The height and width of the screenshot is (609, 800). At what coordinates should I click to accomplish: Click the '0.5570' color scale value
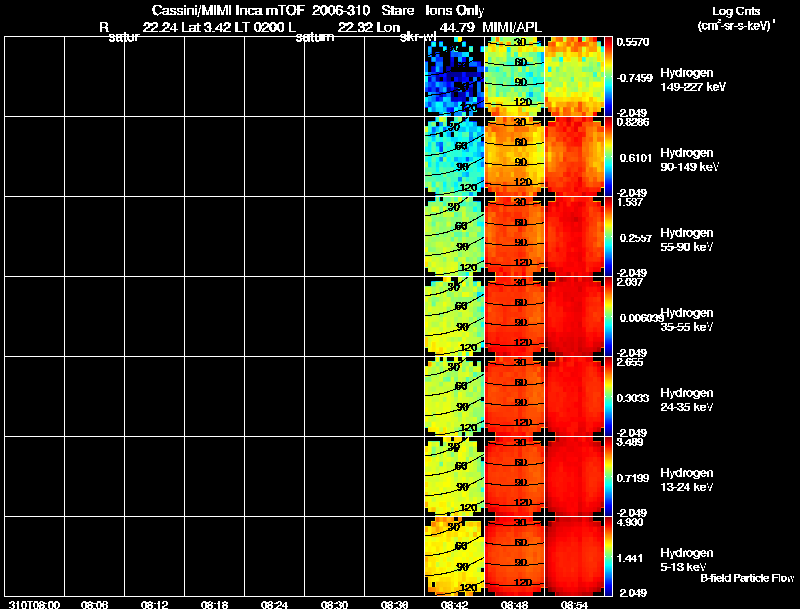[x=633, y=42]
